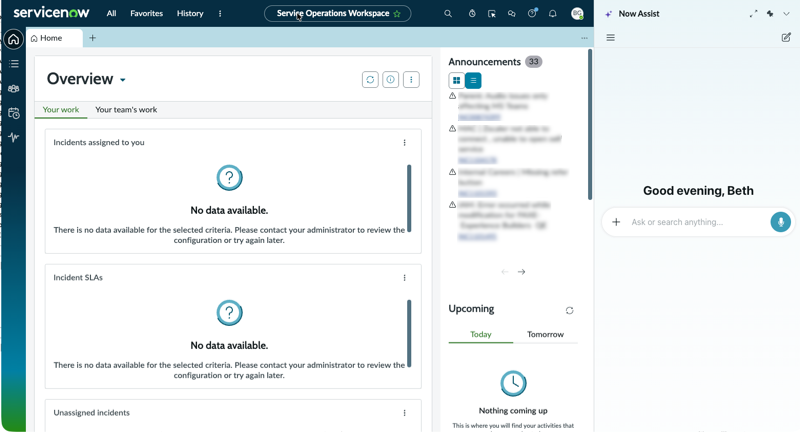Open the All menu

point(111,13)
